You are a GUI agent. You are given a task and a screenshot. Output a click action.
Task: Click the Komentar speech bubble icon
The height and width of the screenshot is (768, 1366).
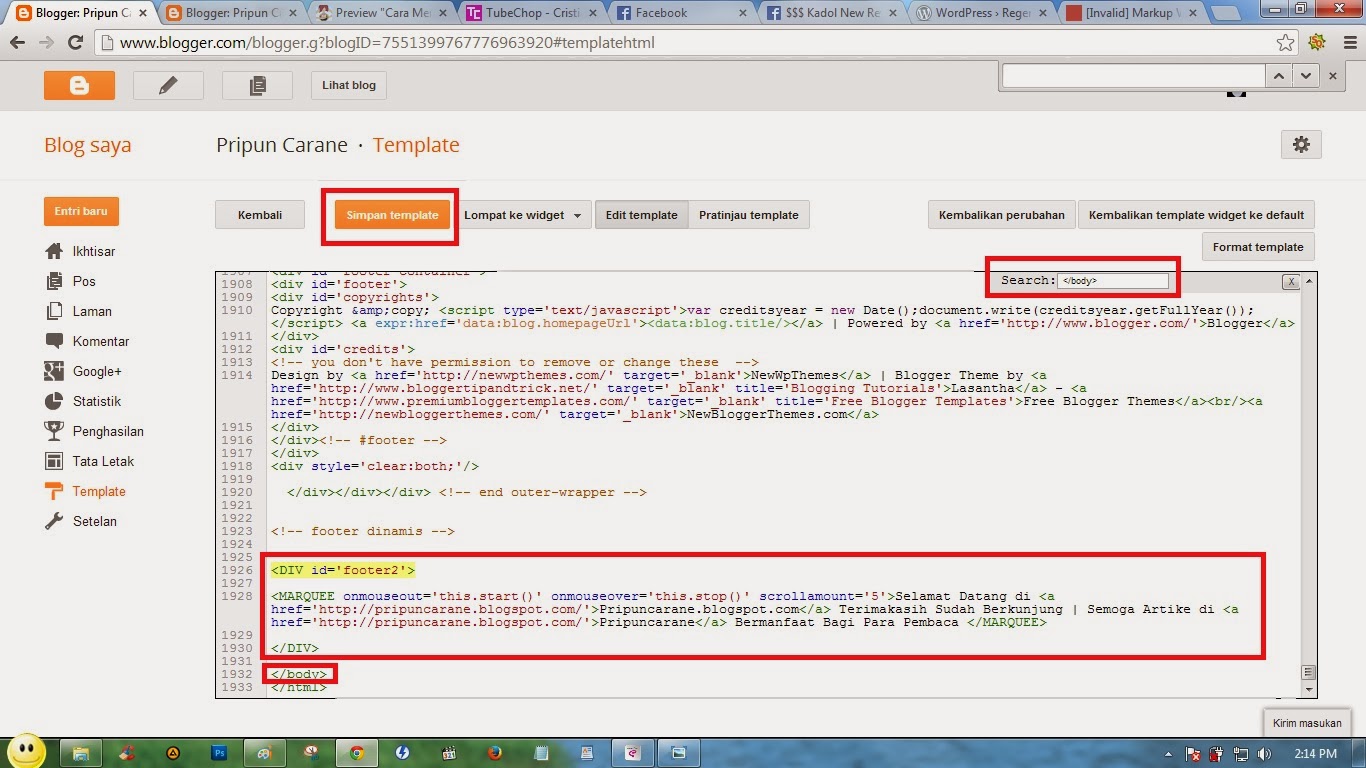(54, 341)
